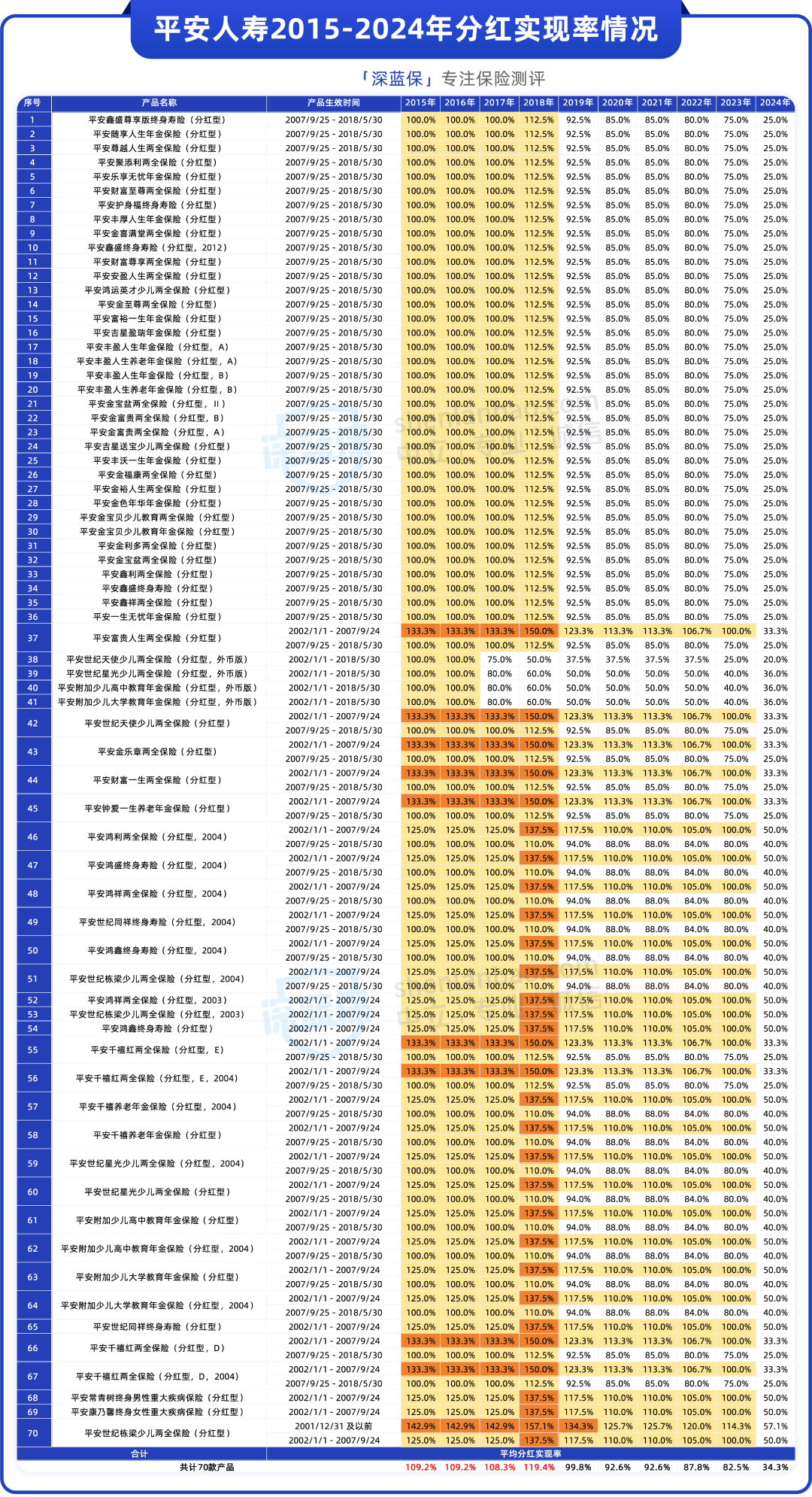Click the 114.3% cell in row 70
The width and height of the screenshot is (812, 1497).
coord(736,1426)
